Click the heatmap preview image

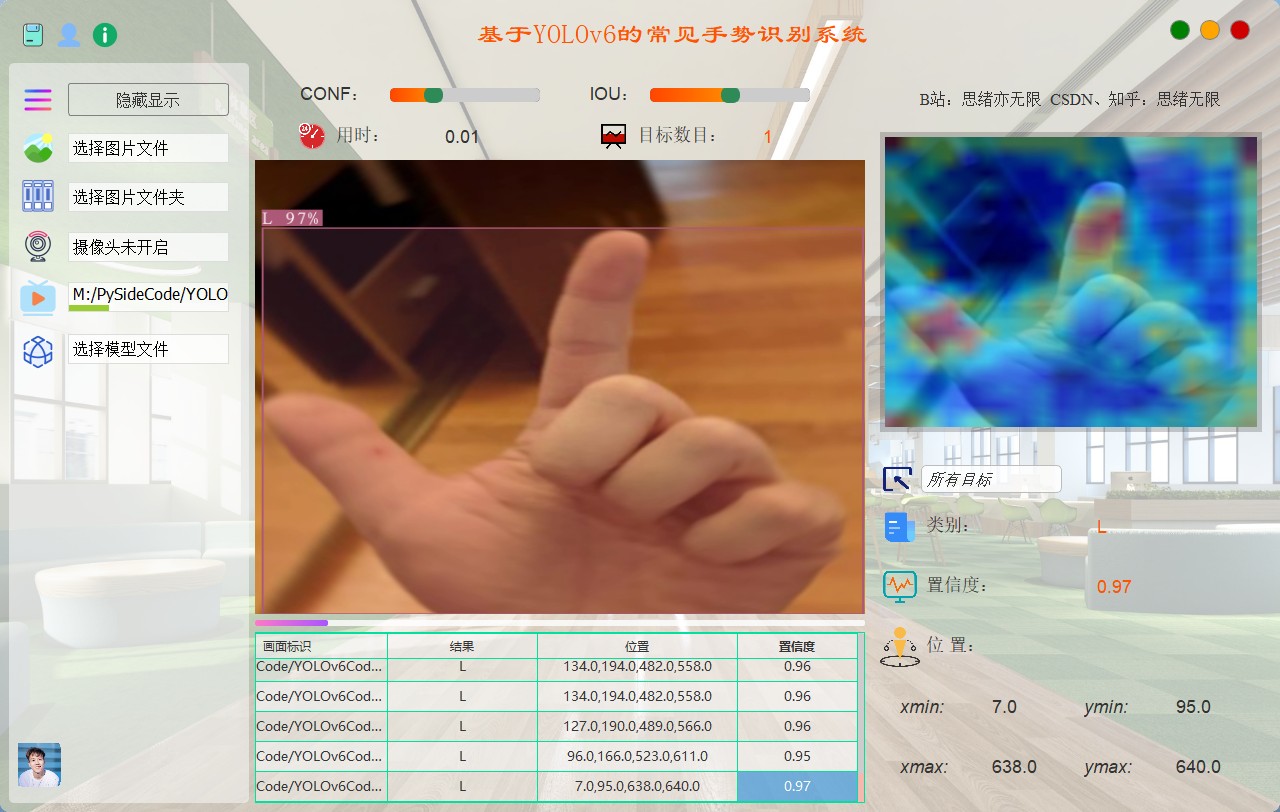click(1070, 282)
